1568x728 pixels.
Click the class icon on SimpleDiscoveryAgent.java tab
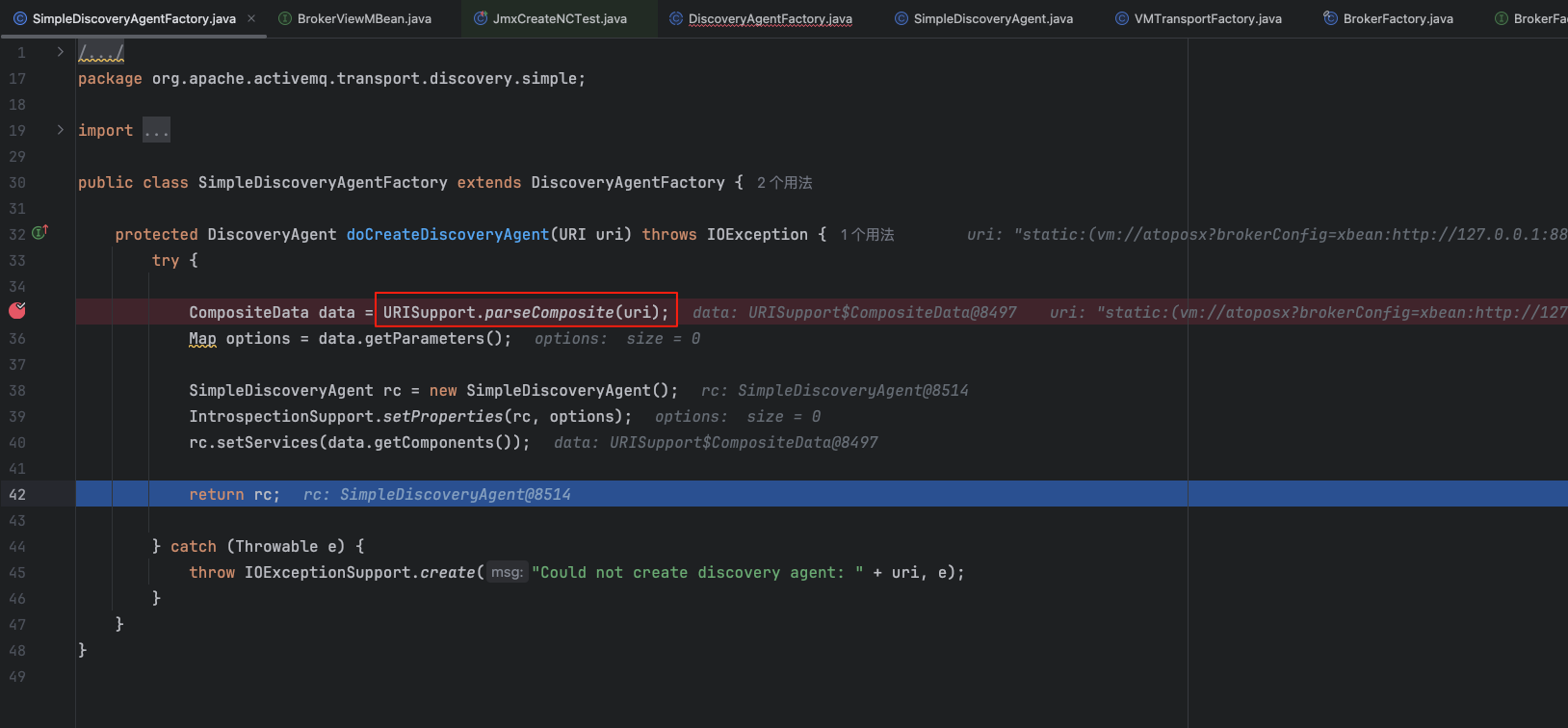pos(902,18)
